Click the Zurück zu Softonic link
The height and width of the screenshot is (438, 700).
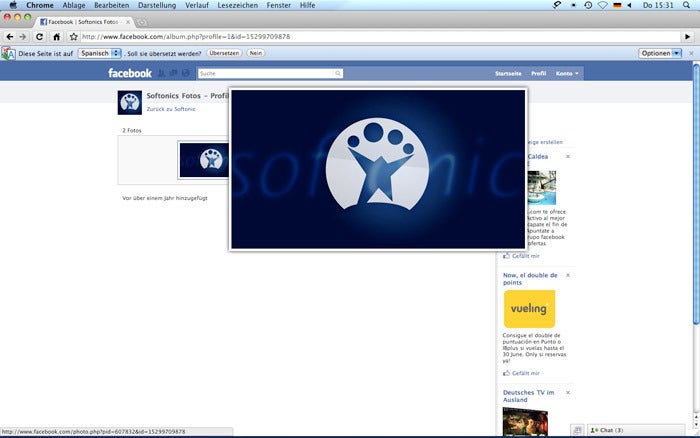(171, 109)
